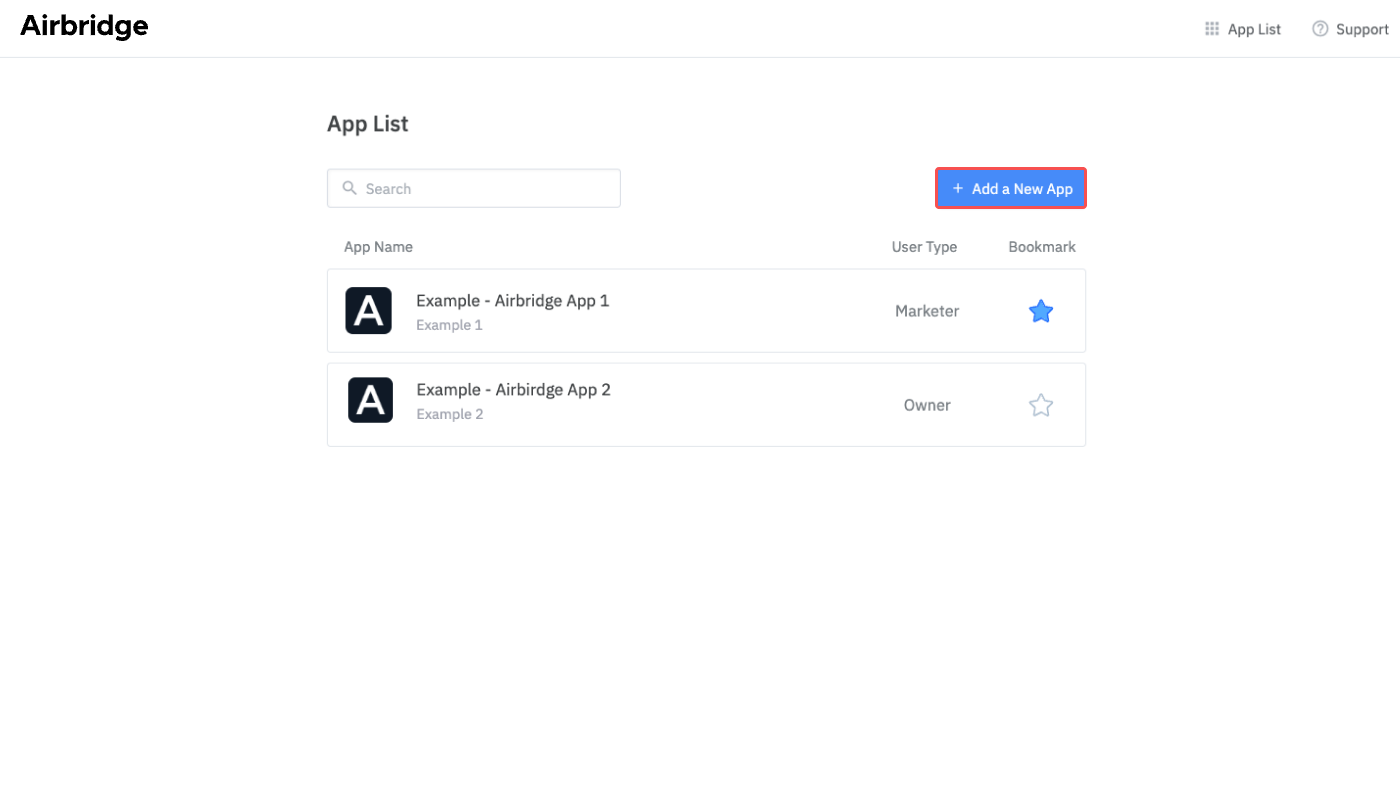Screen dimensions: 1400x800
Task: Click the App List header link
Action: pos(1254,29)
